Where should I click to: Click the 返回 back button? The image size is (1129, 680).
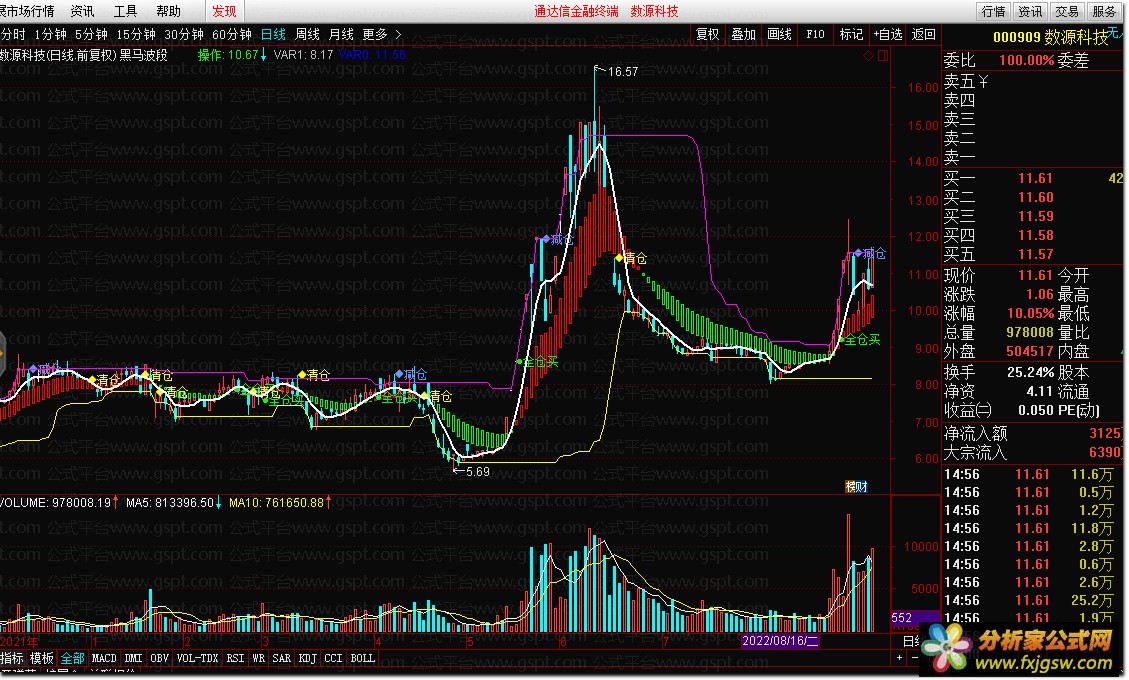(x=924, y=35)
